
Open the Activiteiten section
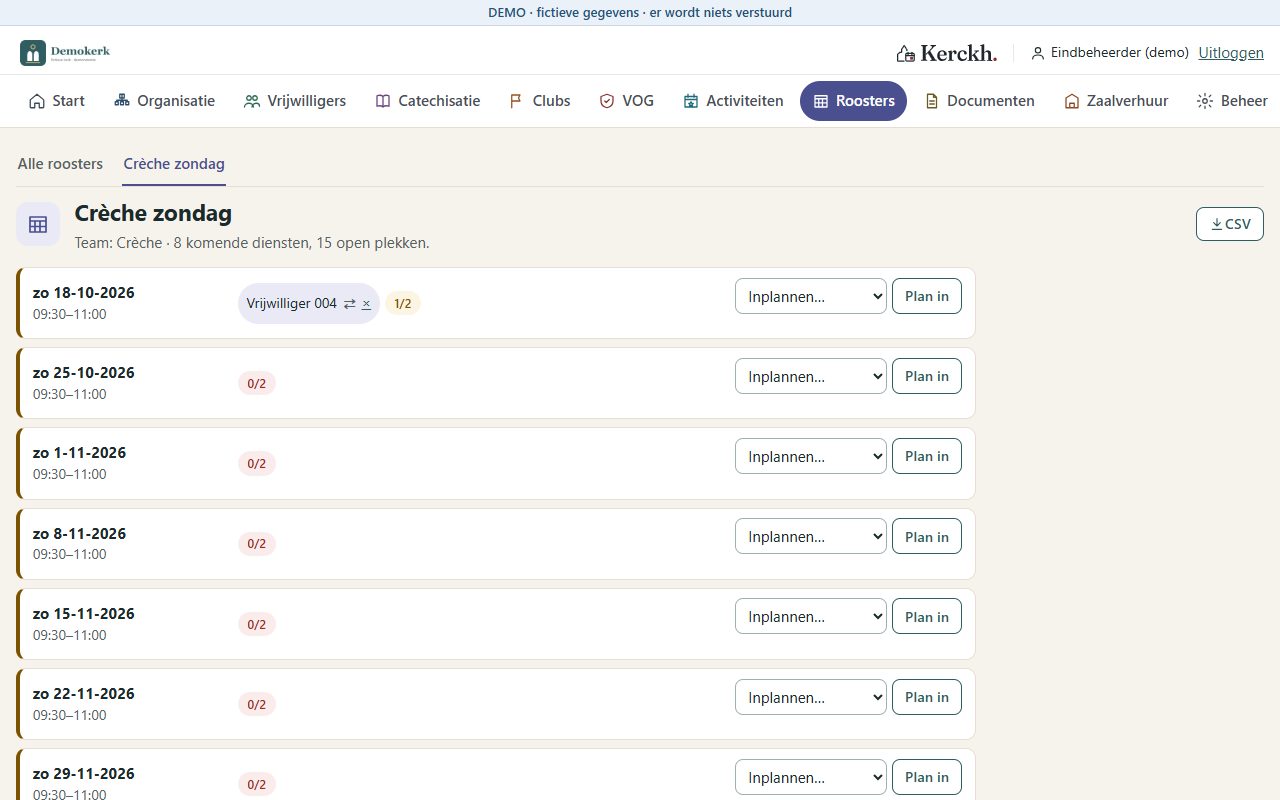[x=733, y=101]
